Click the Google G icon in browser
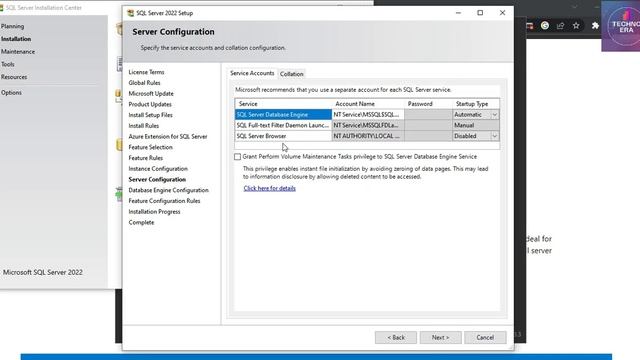640x360 pixels. (x=545, y=26)
